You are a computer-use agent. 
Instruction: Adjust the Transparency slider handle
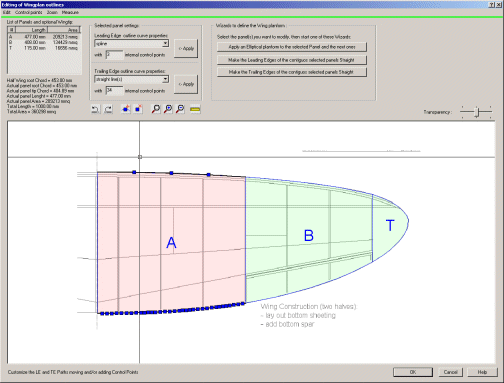pyautogui.click(x=477, y=112)
